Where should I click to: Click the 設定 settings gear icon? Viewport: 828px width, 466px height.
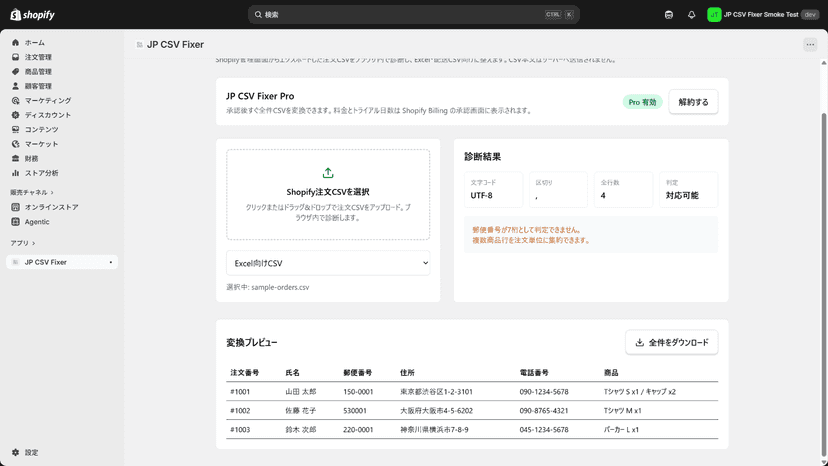15,453
